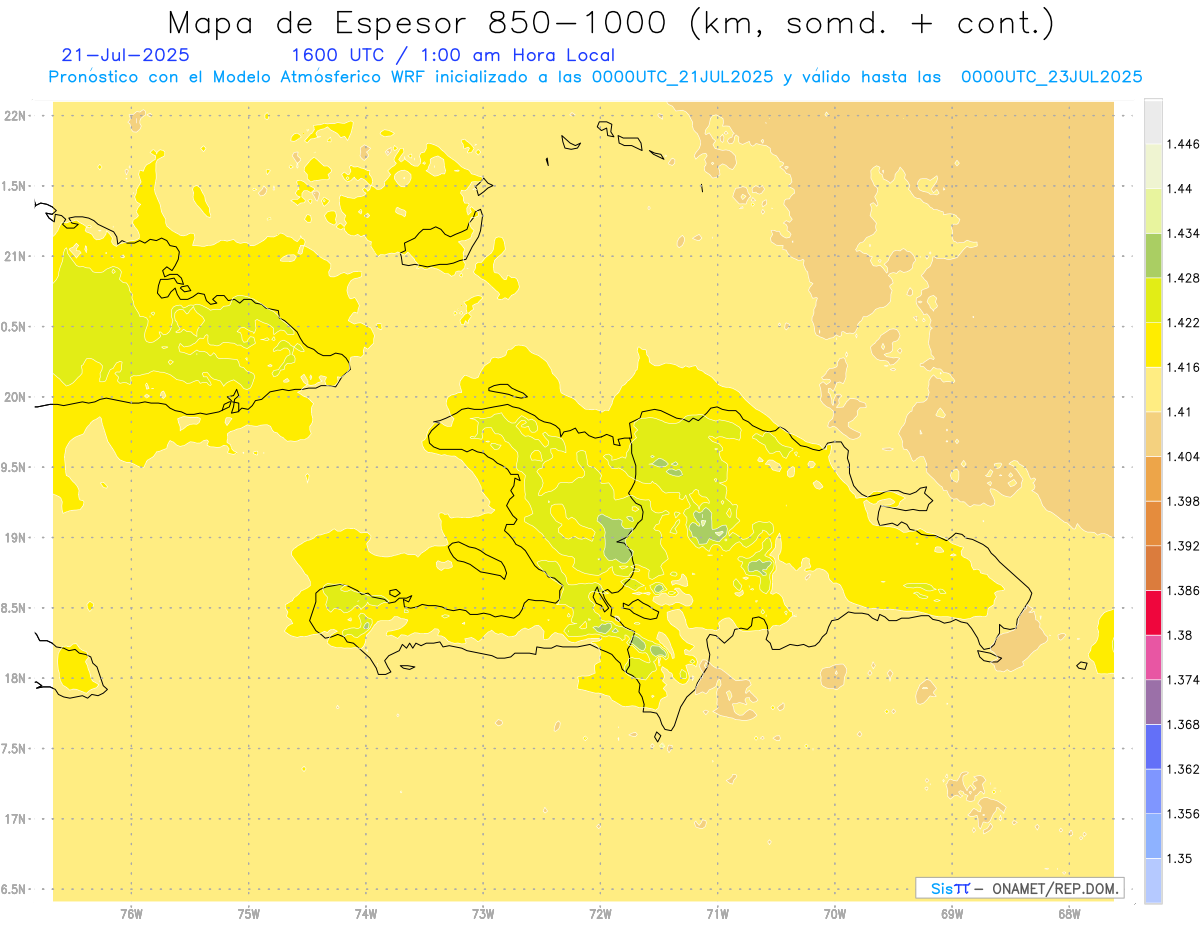Click the '76W' longitude label
Viewport: 1200px width, 927px height.
pos(131,914)
